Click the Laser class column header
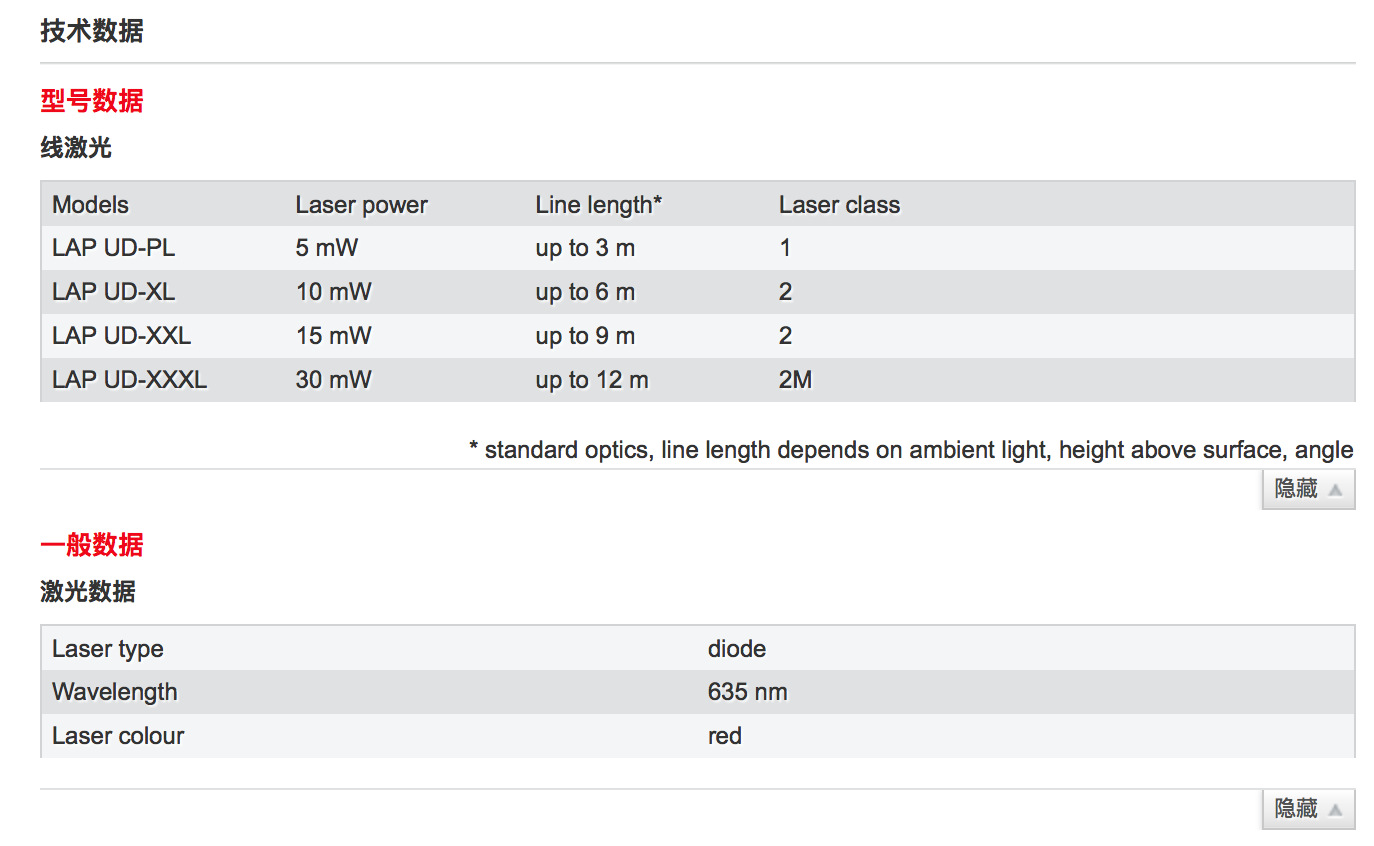This screenshot has height=846, width=1374. (839, 205)
